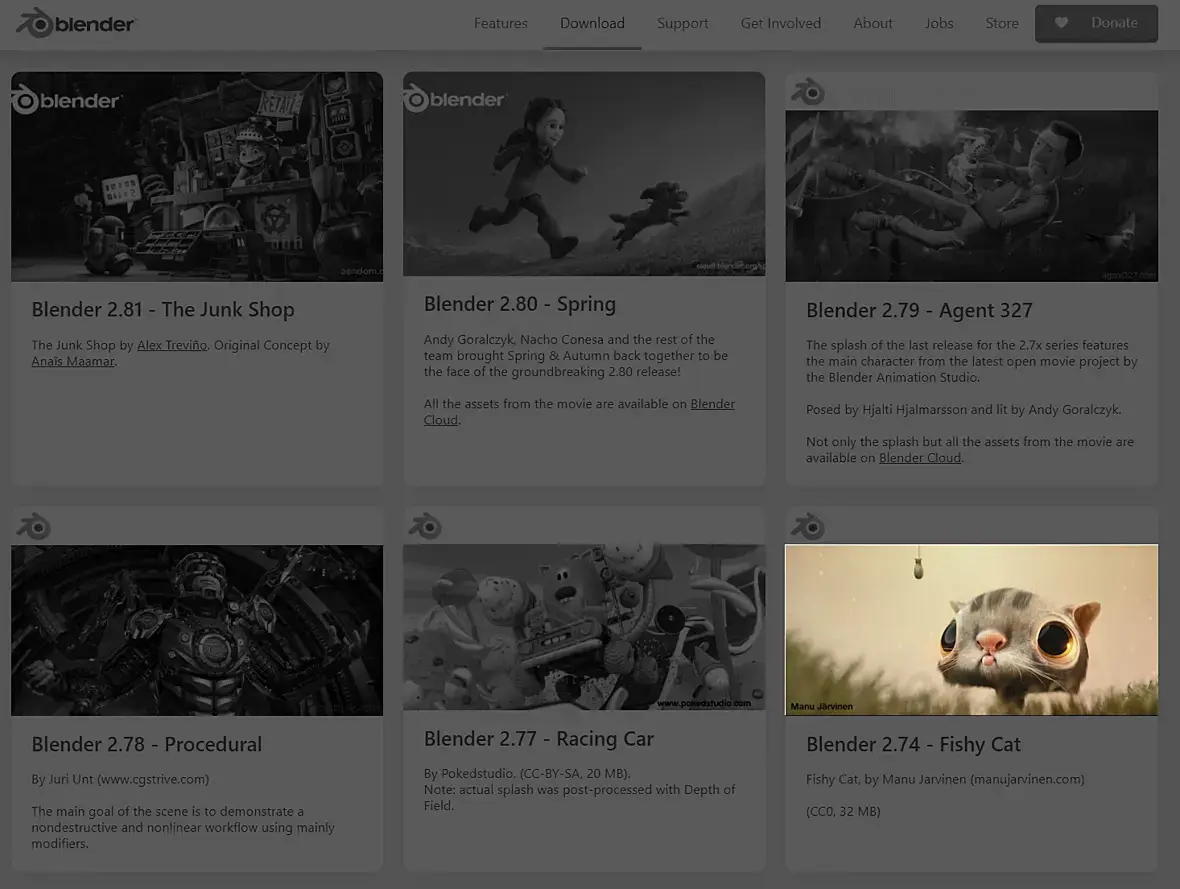Image resolution: width=1180 pixels, height=889 pixels.
Task: Open the Fishy Cat splash image
Action: click(972, 629)
